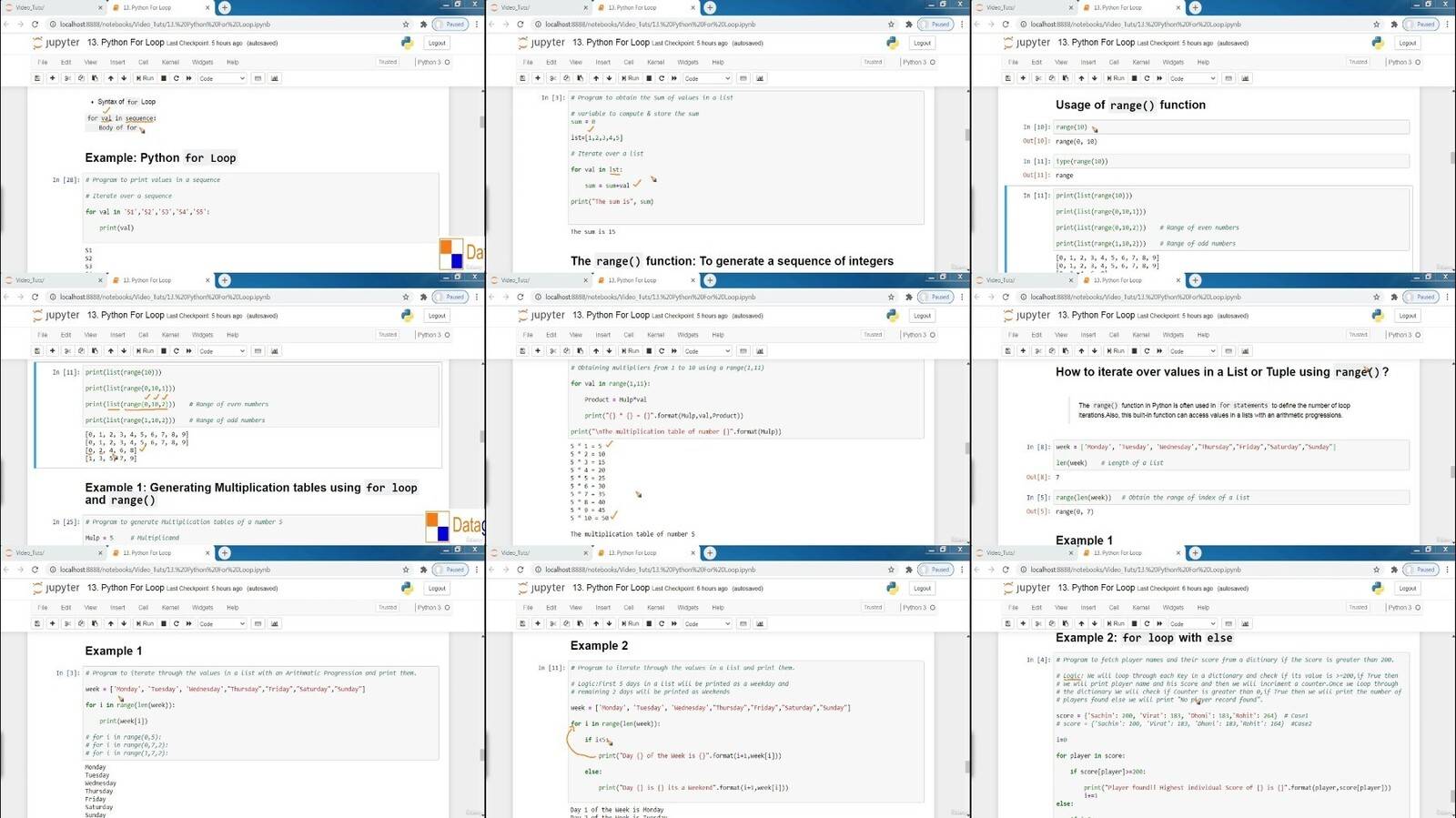Move cell up in window printing Monday to Sunday
Screen dimensions: 1456x818
click(110, 624)
